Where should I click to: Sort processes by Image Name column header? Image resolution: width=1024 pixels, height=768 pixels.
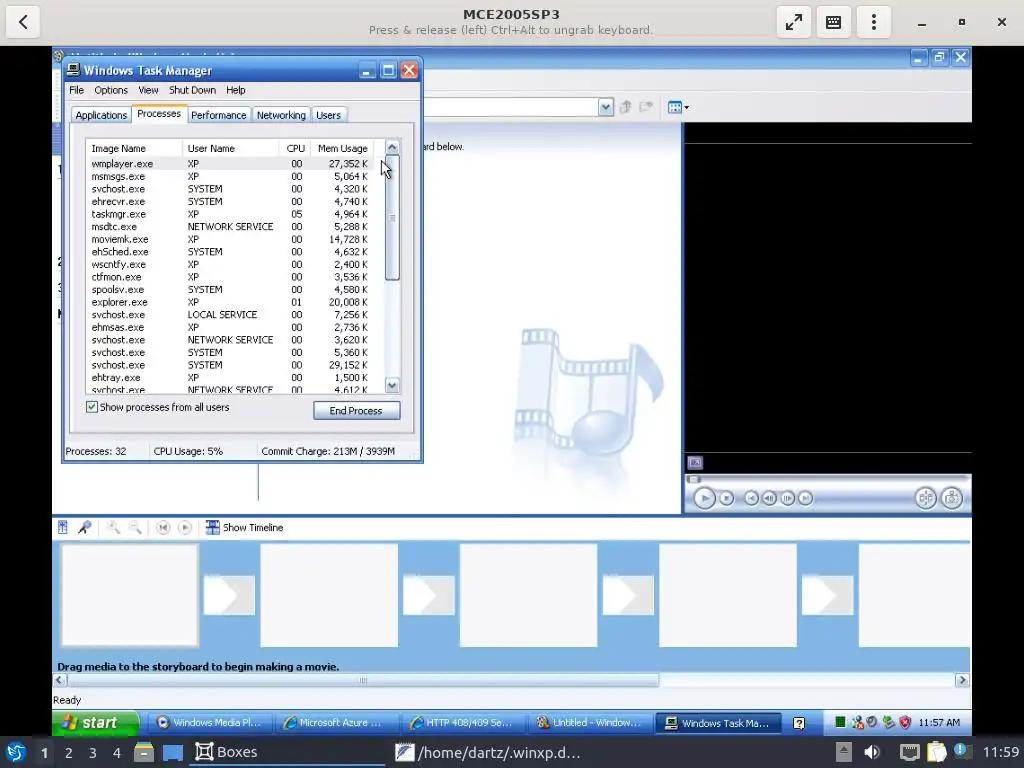coord(134,148)
